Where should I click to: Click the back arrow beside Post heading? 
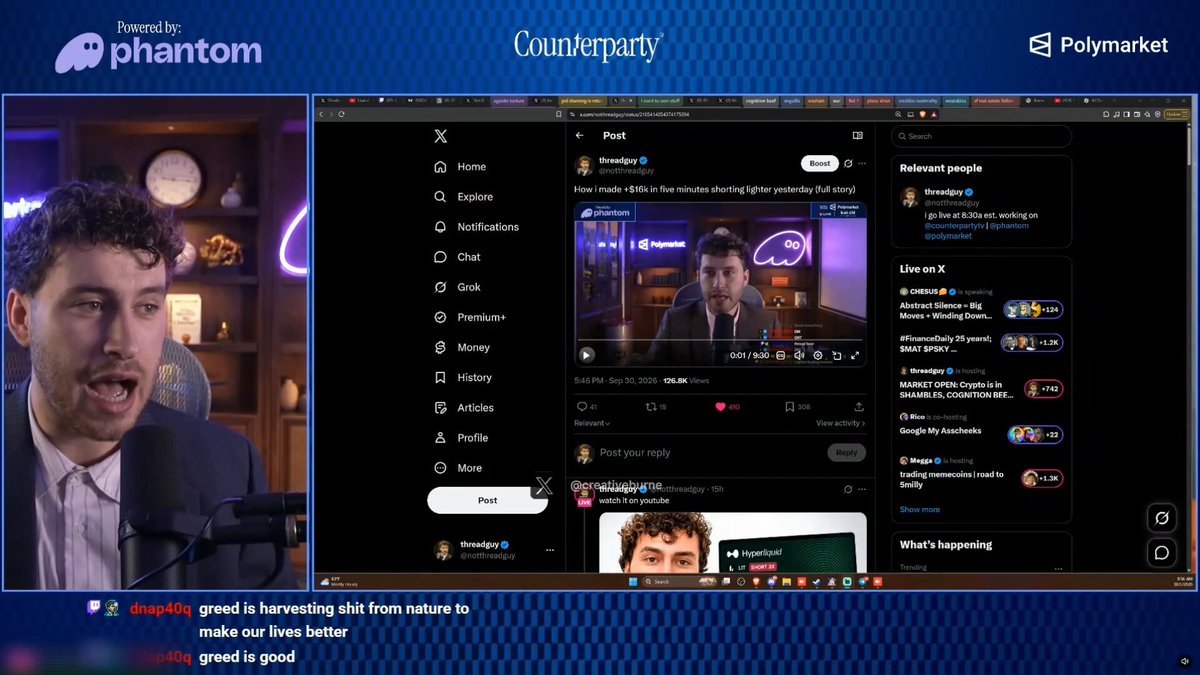tap(580, 135)
